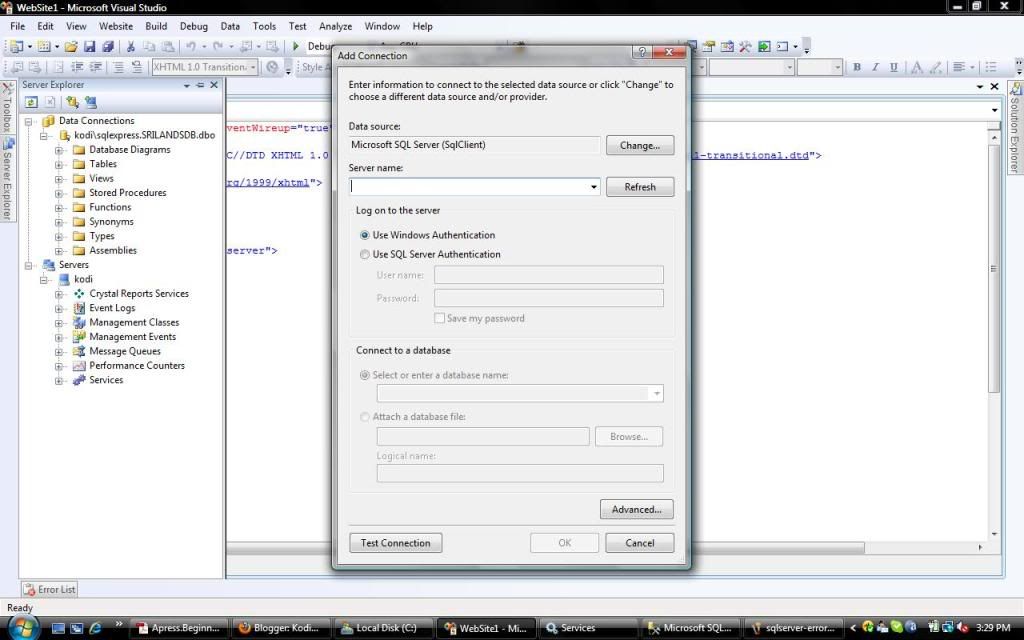This screenshot has width=1024, height=640.
Task: Click the green arrow Start Page icon
Action: point(764,46)
